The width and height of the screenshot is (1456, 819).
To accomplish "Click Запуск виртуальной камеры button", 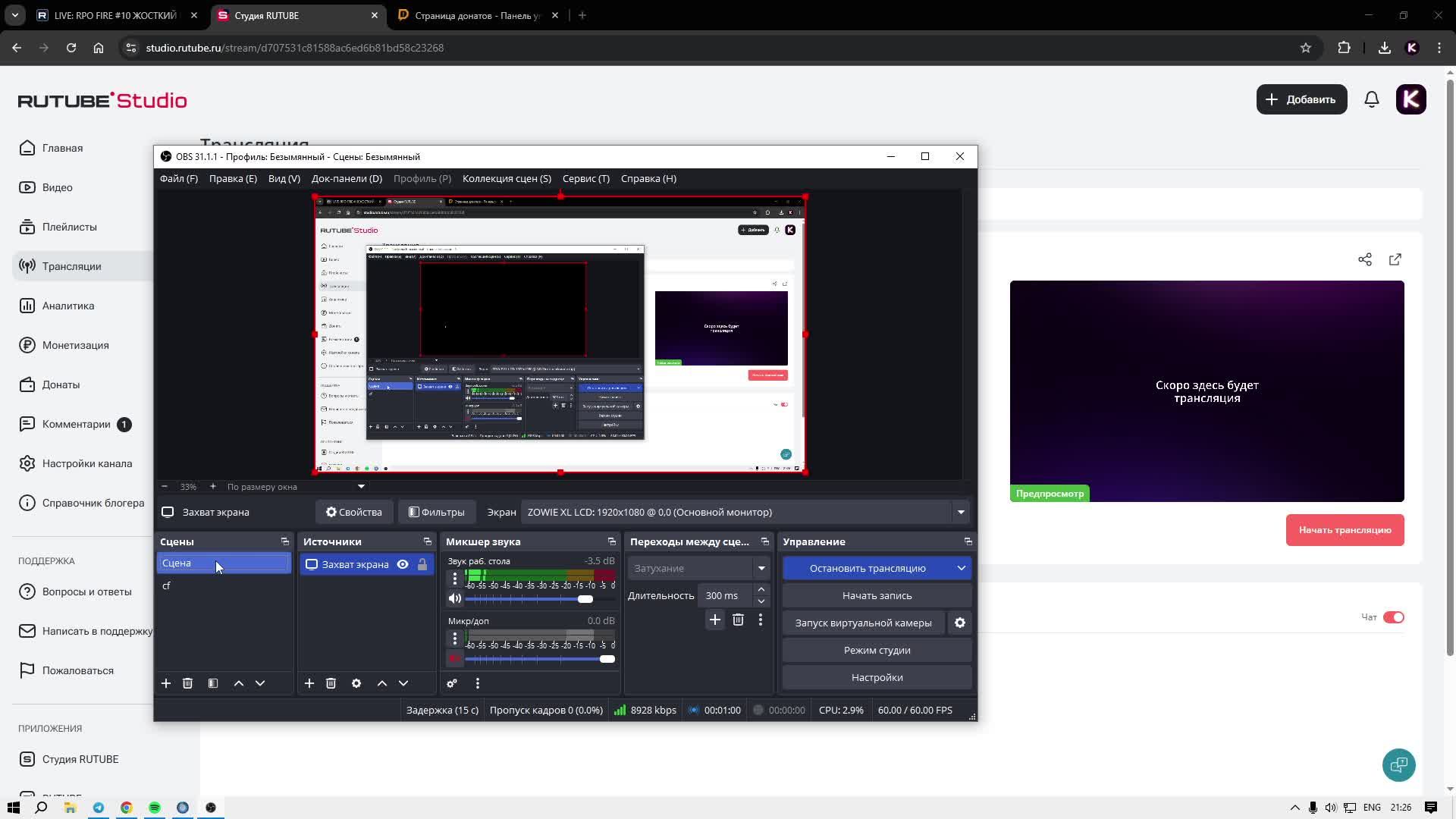I will (x=864, y=623).
